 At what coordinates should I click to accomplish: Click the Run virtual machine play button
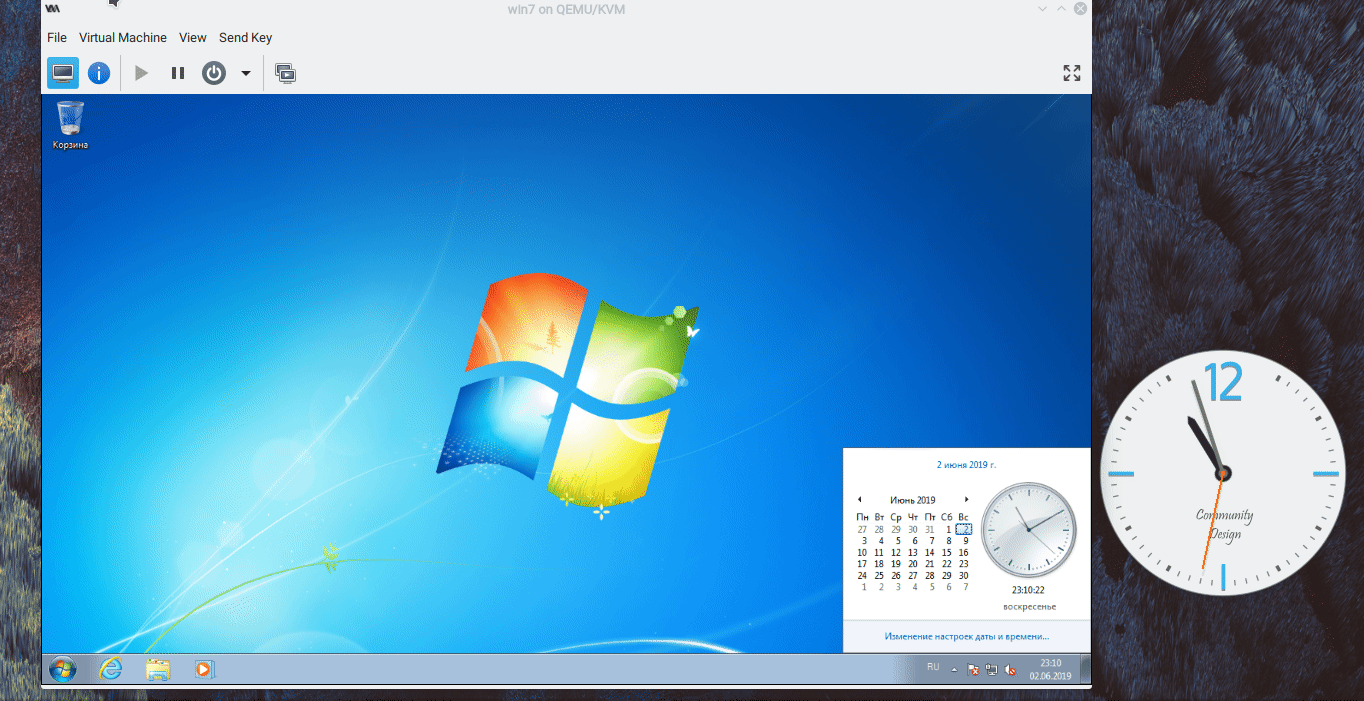141,73
